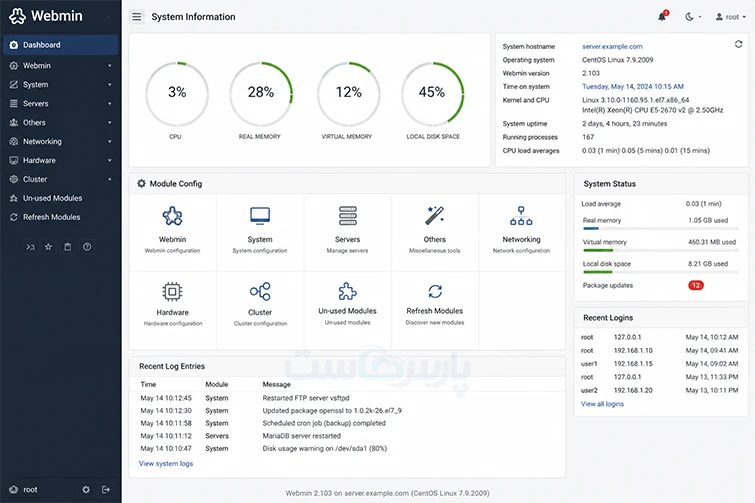Toggle the dark mode moon icon
The width and height of the screenshot is (755, 503).
tap(692, 17)
